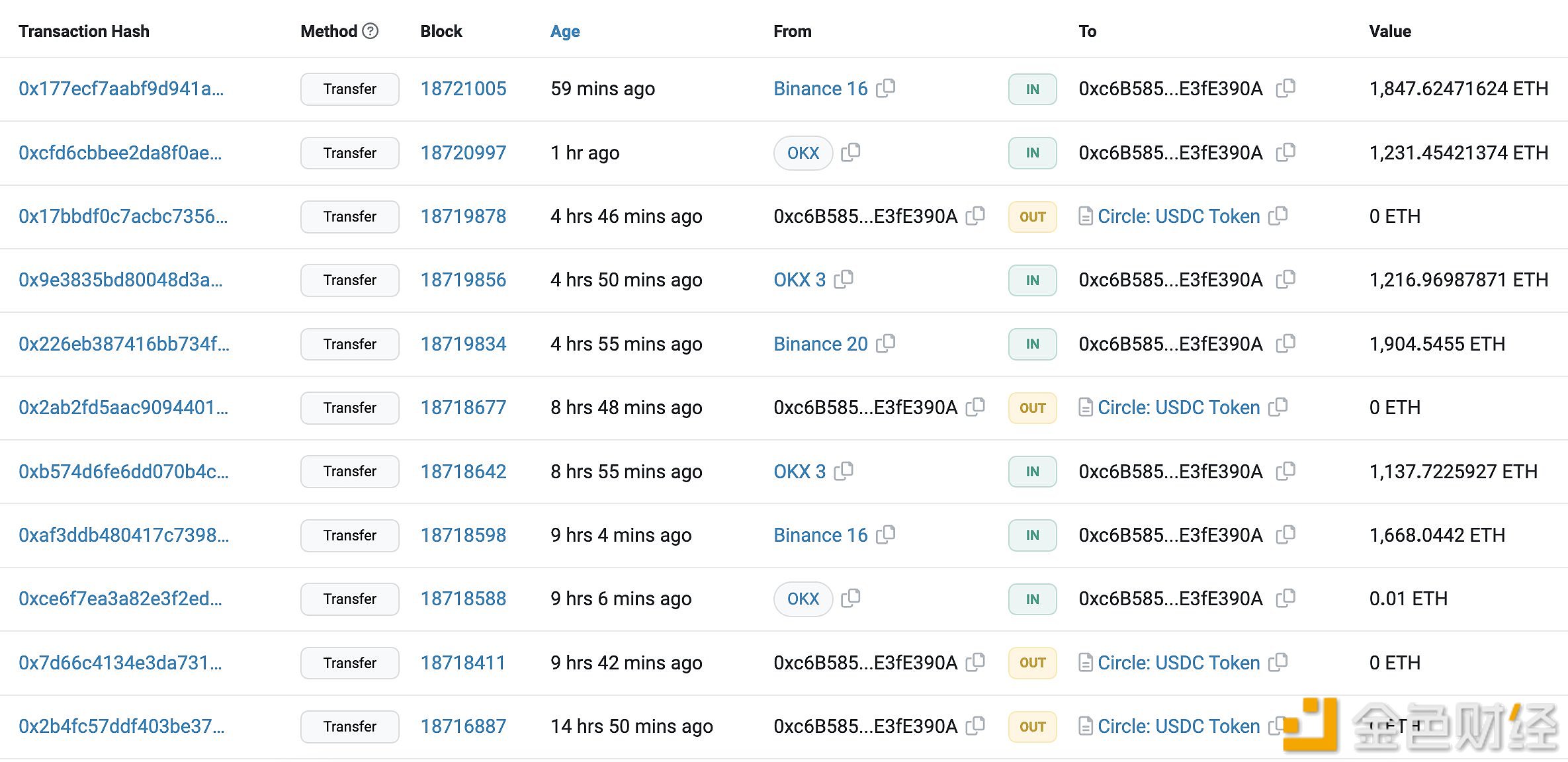Copy the OKX address in block 18718588 row
This screenshot has width=1568, height=762.
[851, 598]
